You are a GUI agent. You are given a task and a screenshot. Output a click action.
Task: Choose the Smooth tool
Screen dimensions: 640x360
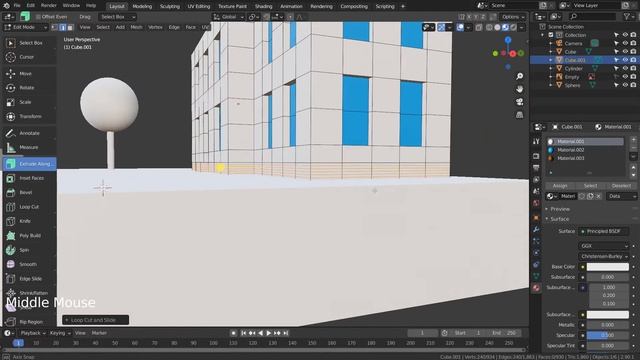29,264
